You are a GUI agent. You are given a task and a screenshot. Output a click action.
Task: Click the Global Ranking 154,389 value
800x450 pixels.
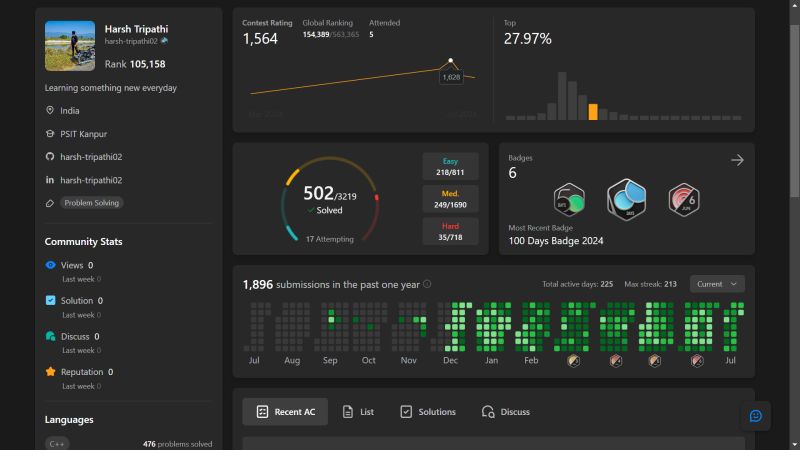(316, 35)
